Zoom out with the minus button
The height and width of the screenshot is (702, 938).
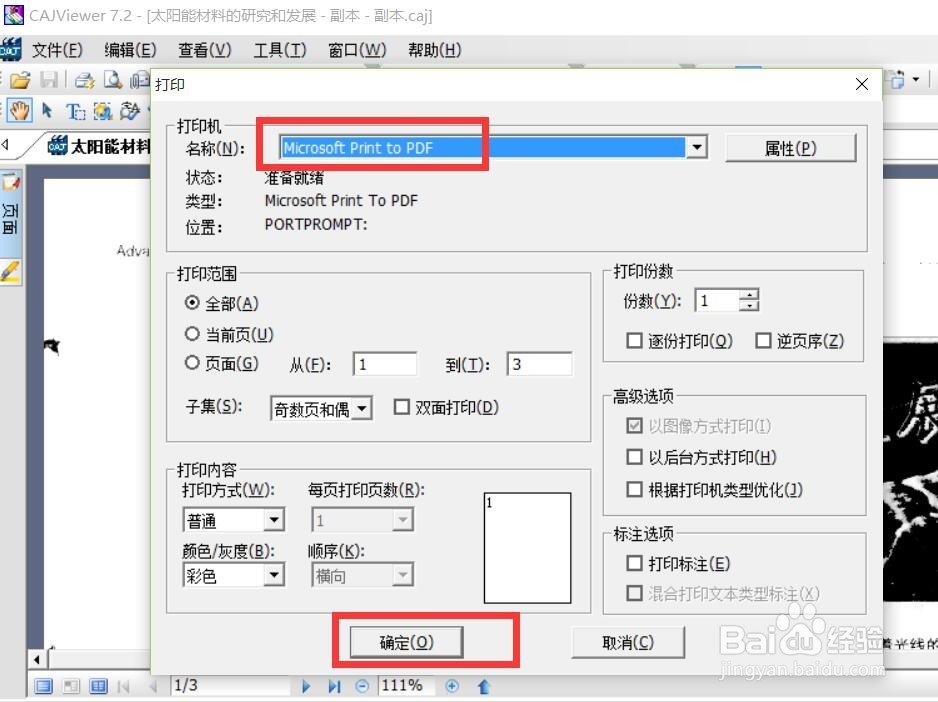362,686
